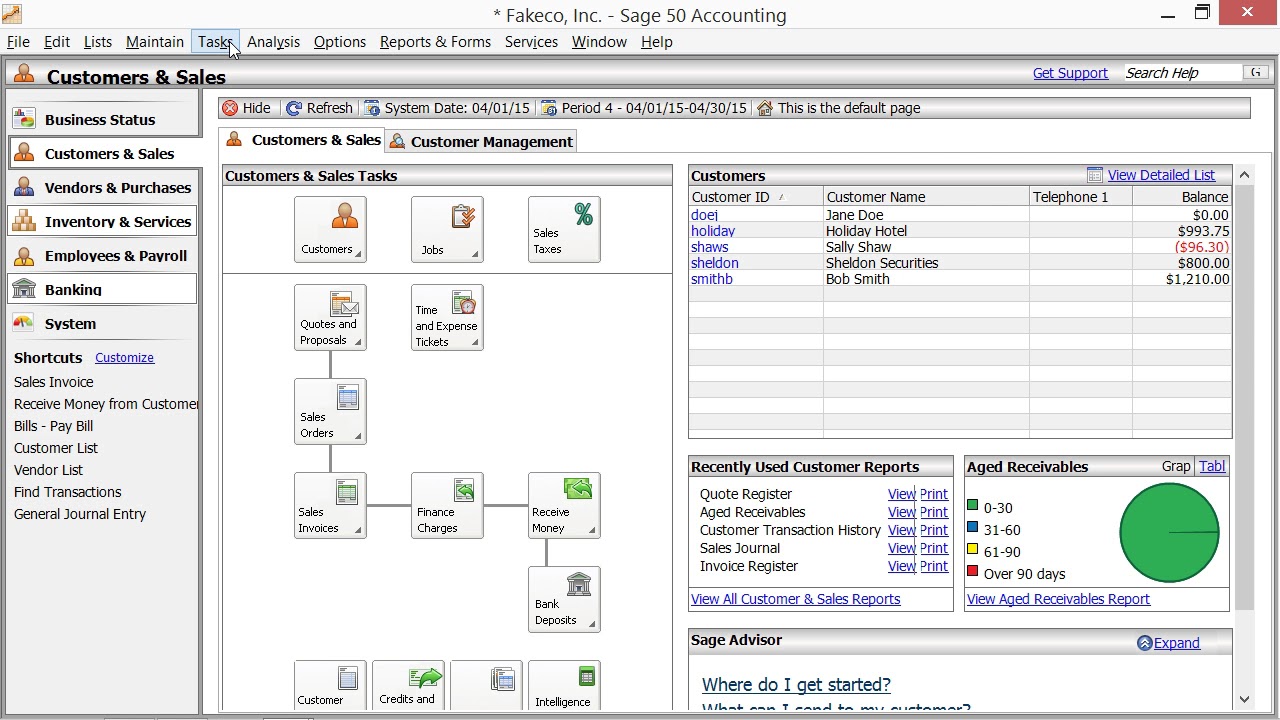This screenshot has width=1280, height=720.
Task: Go to the System page
Action: click(104, 324)
